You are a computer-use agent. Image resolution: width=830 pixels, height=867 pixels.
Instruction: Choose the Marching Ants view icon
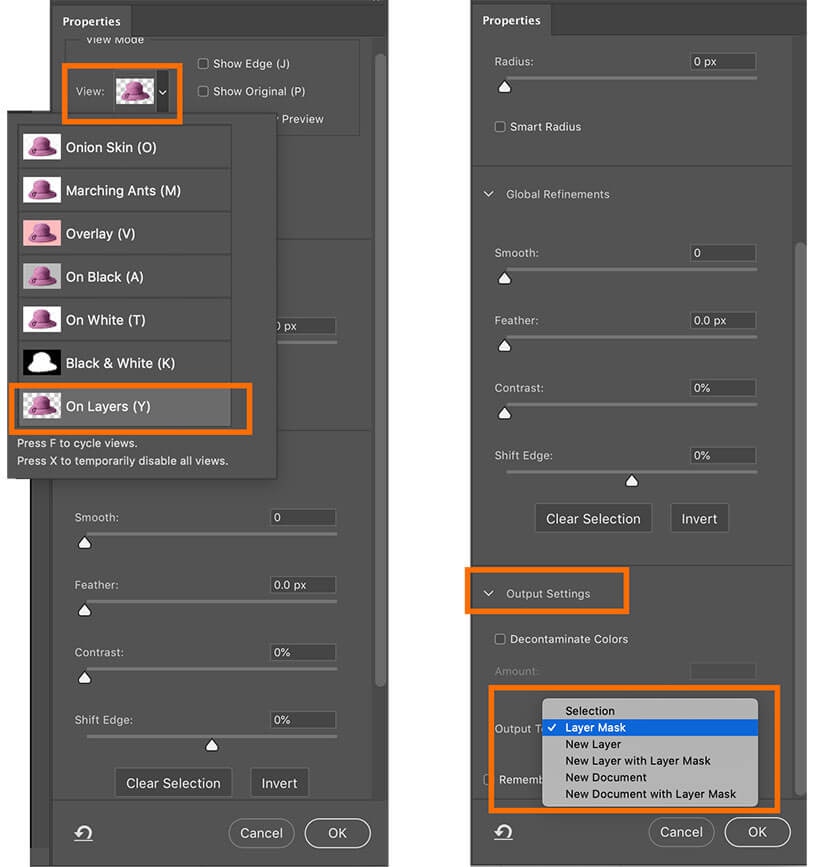(41, 190)
